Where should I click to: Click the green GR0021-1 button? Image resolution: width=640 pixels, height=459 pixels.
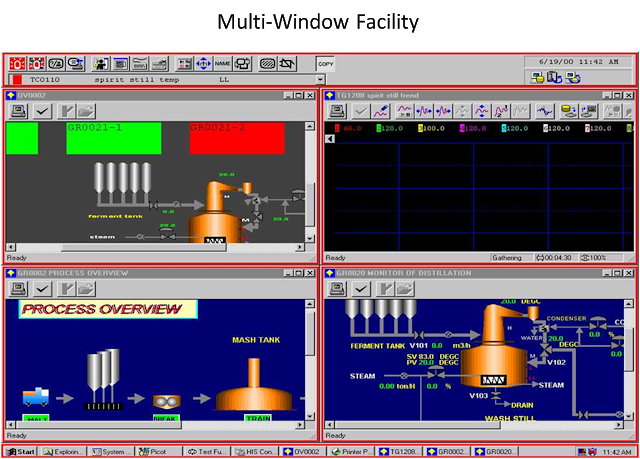(113, 138)
